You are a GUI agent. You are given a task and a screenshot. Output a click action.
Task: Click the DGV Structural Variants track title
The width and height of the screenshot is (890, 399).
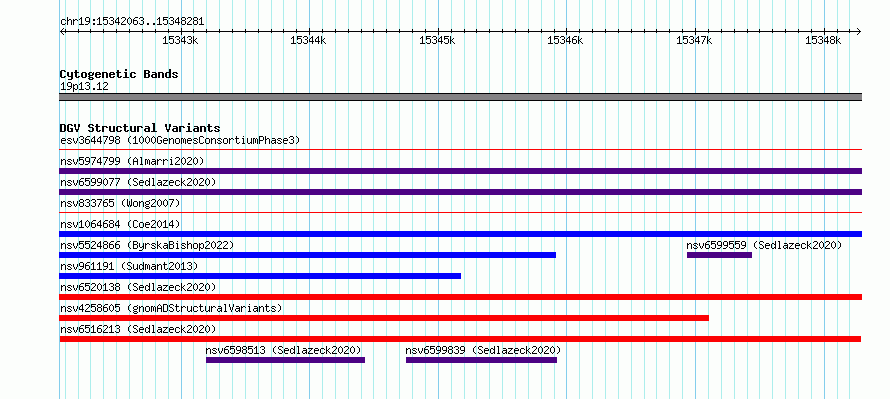coord(140,128)
